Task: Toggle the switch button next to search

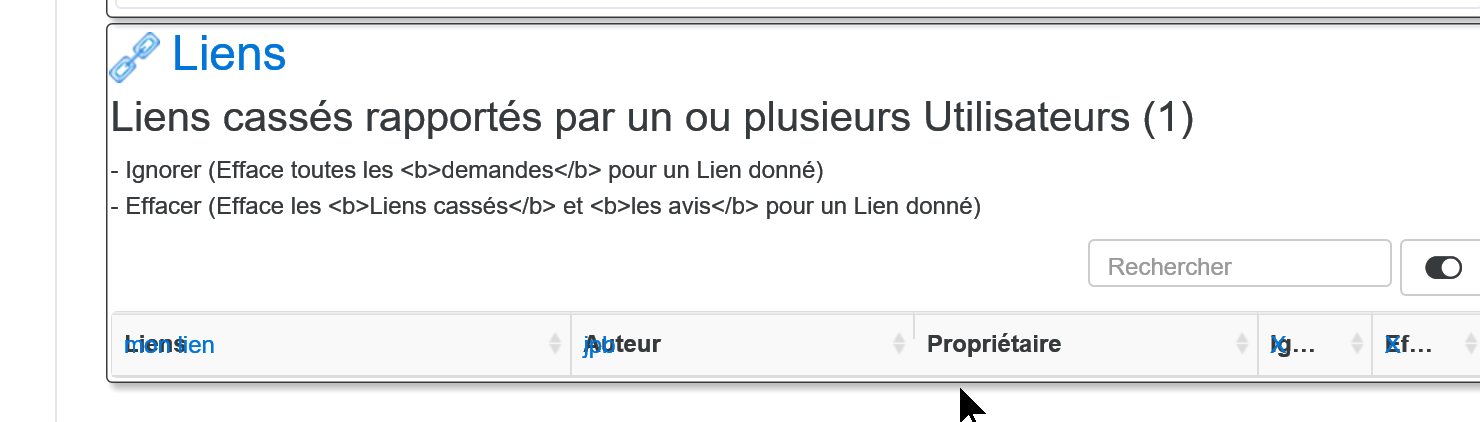Action: (1442, 267)
